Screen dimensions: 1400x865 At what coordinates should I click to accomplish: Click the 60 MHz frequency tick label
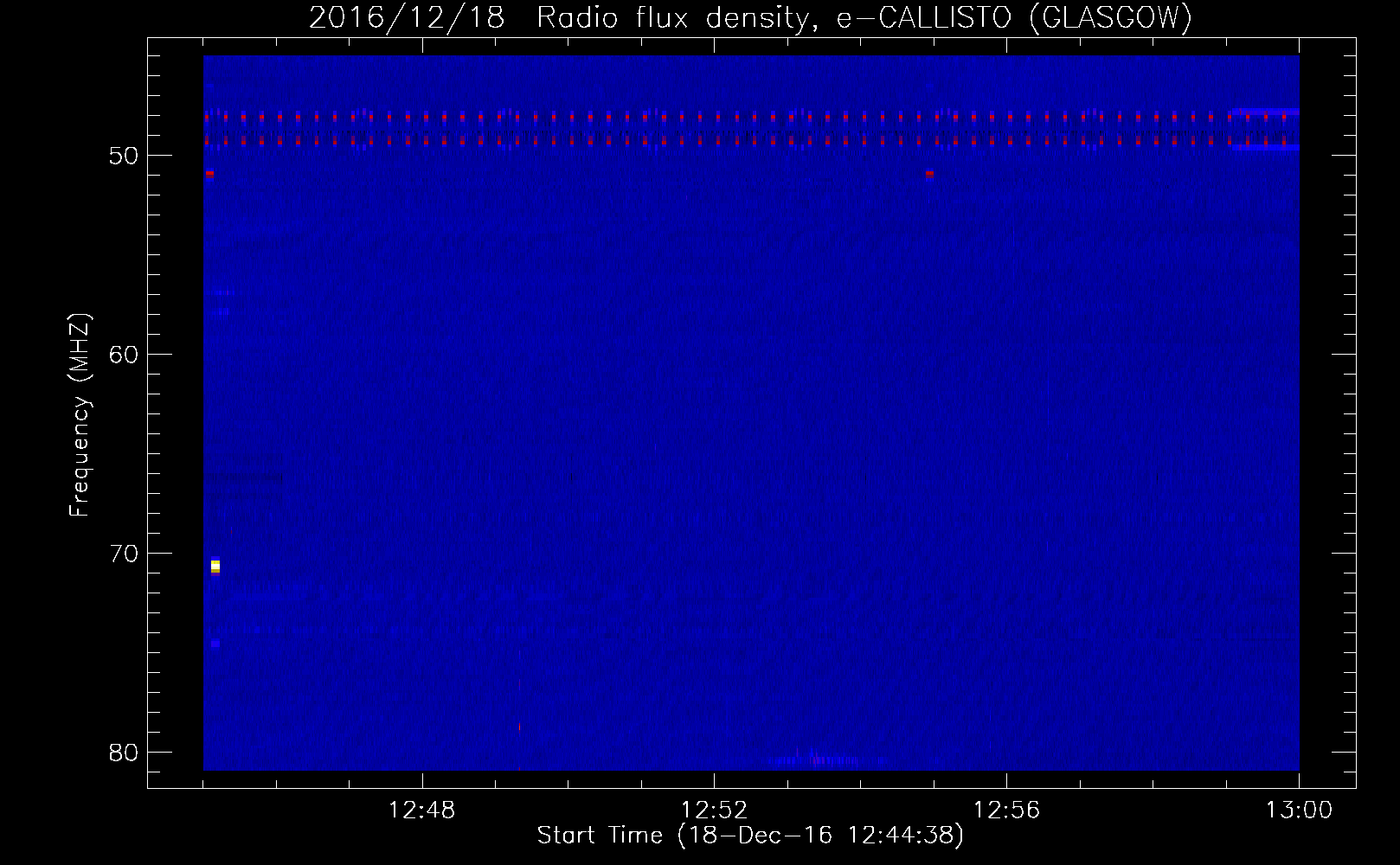[x=123, y=355]
